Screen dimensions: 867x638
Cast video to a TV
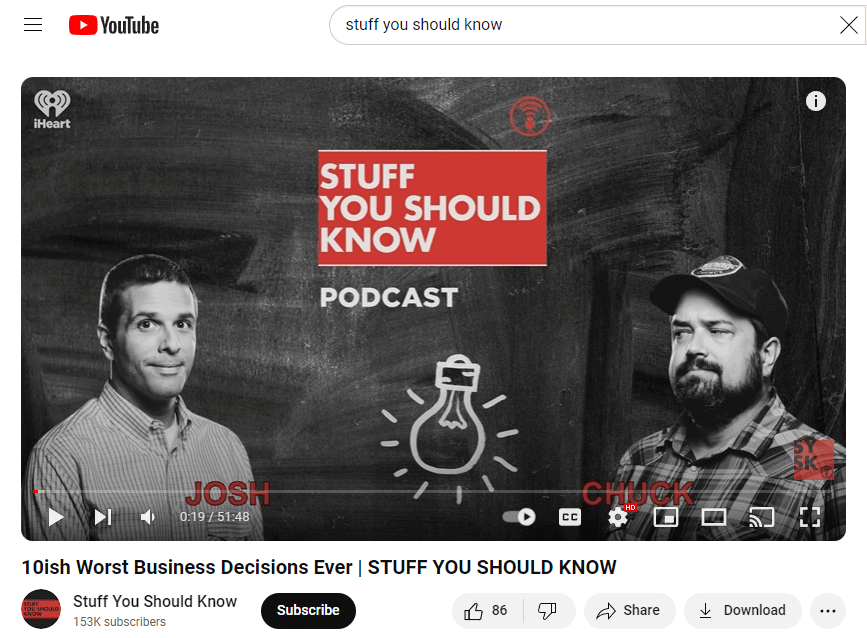click(x=761, y=517)
